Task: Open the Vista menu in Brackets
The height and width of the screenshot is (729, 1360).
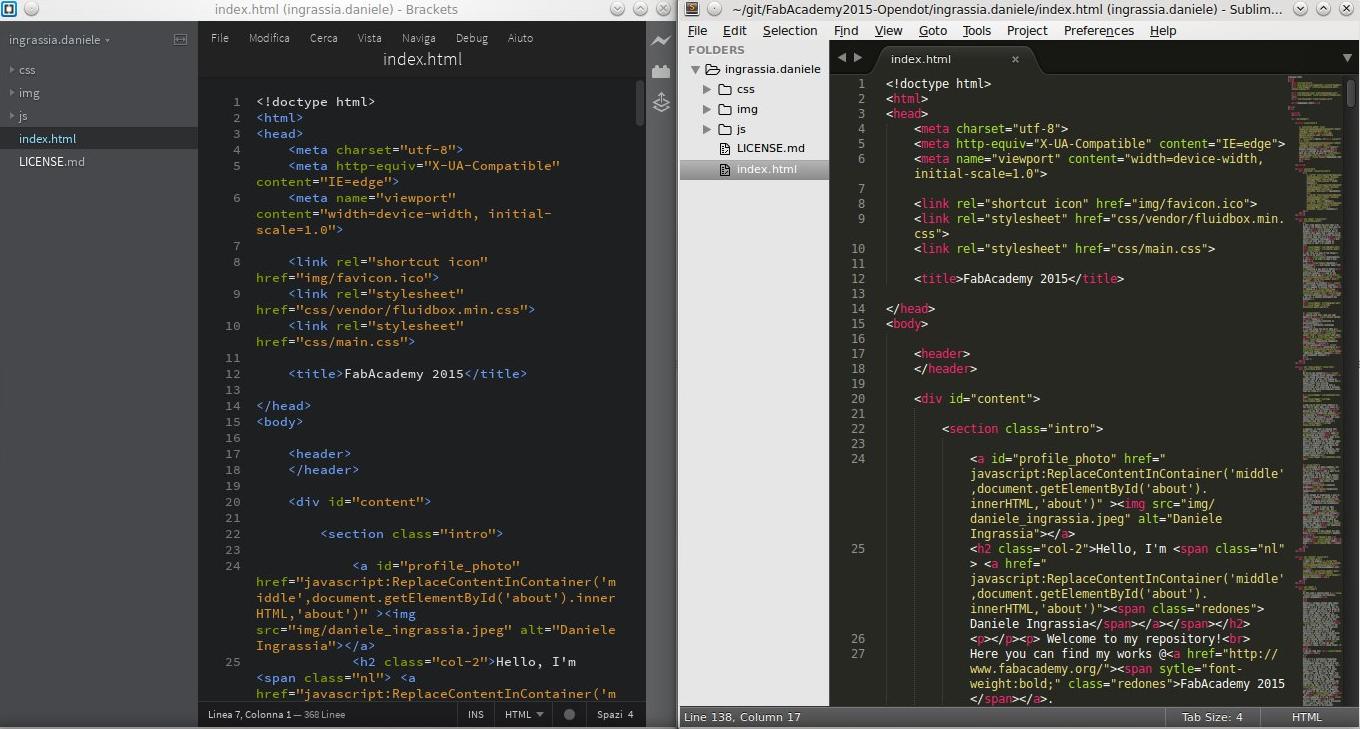Action: coord(369,38)
